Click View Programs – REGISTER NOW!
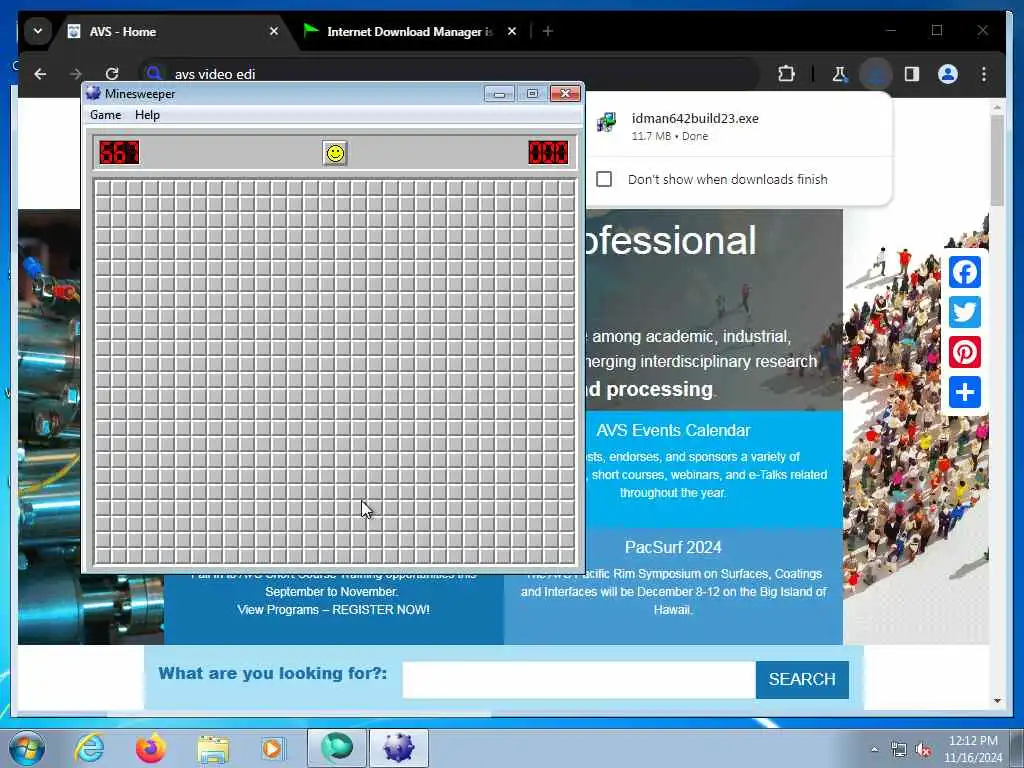This screenshot has height=768, width=1024. tap(333, 609)
